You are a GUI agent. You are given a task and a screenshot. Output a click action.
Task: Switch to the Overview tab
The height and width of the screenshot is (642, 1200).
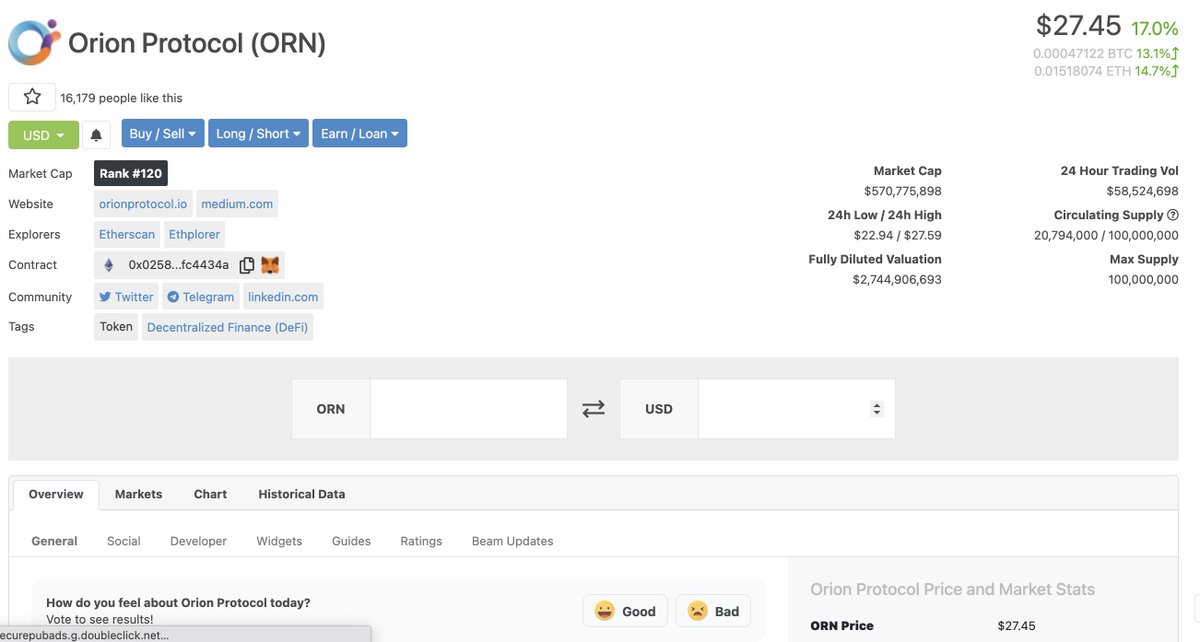click(x=56, y=494)
